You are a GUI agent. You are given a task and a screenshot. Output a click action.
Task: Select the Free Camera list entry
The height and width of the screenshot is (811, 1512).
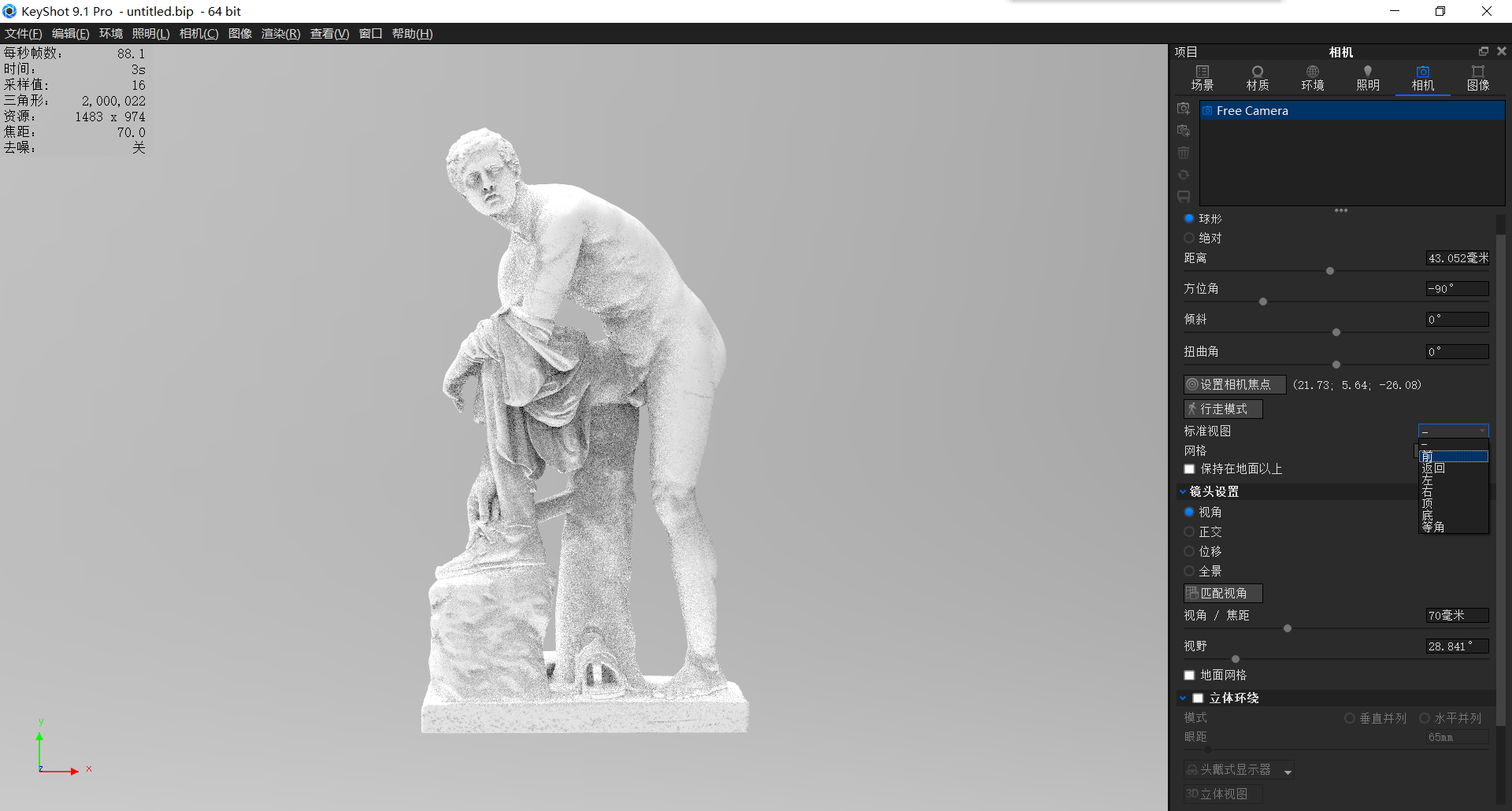point(1252,110)
